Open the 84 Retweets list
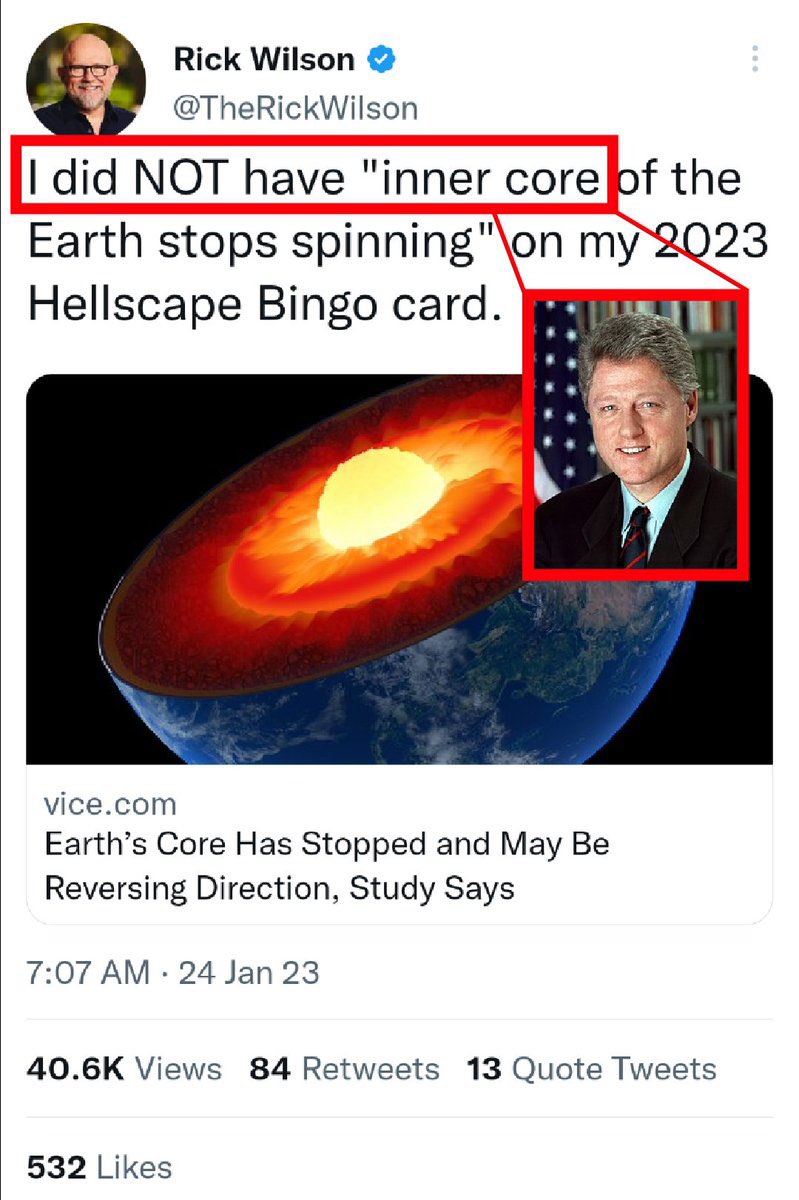This screenshot has width=799, height=1200. [x=344, y=1068]
